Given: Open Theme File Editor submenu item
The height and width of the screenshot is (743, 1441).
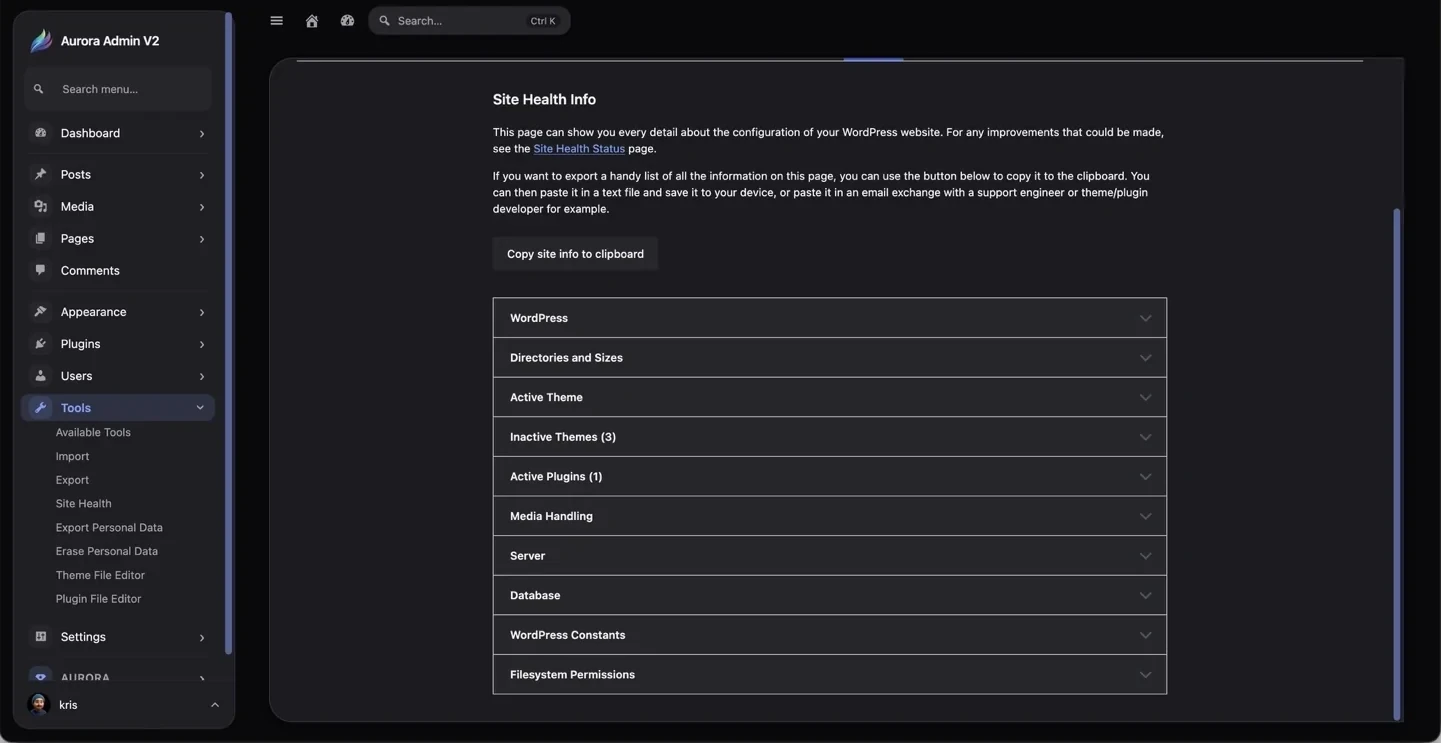Looking at the screenshot, I should coord(100,575).
